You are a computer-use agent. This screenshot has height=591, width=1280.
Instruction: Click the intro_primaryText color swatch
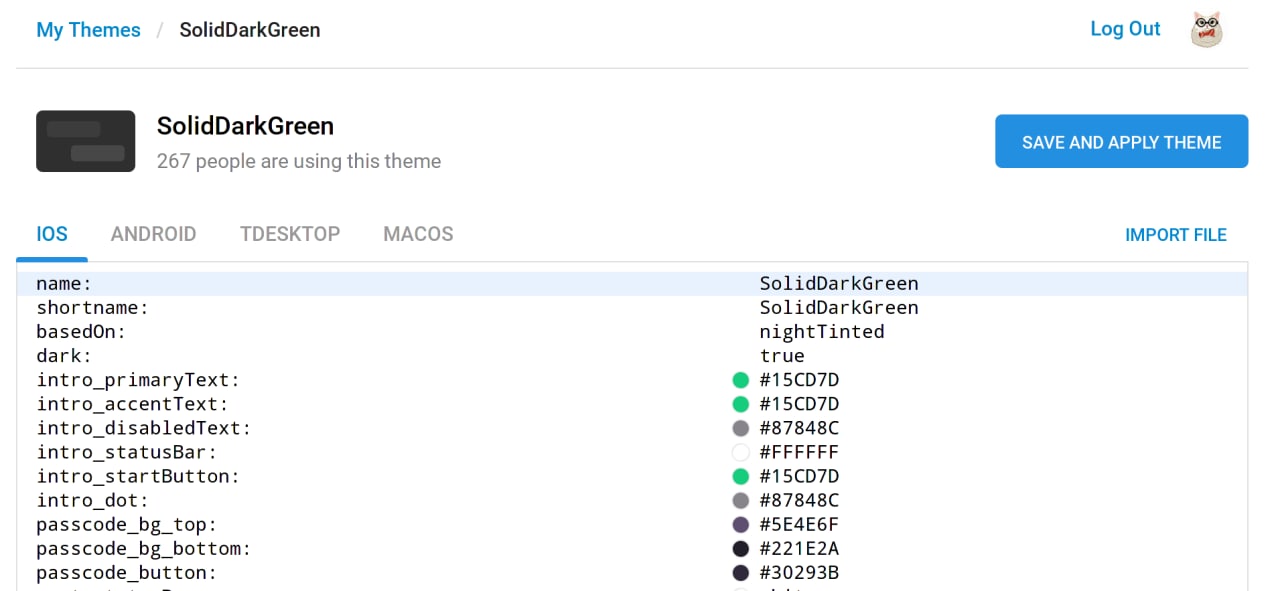click(x=741, y=380)
